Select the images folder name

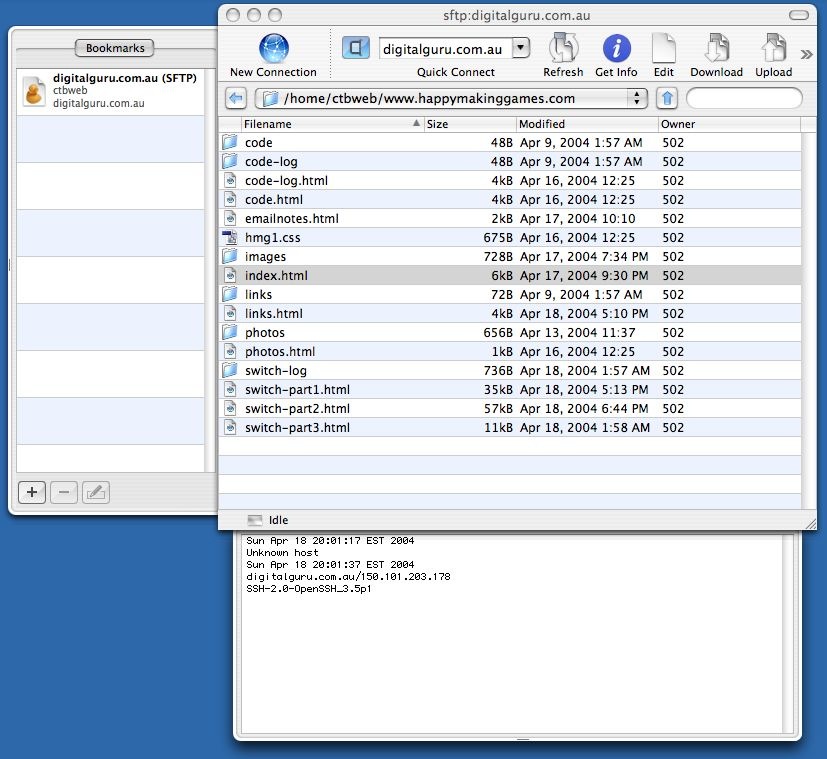coord(265,256)
